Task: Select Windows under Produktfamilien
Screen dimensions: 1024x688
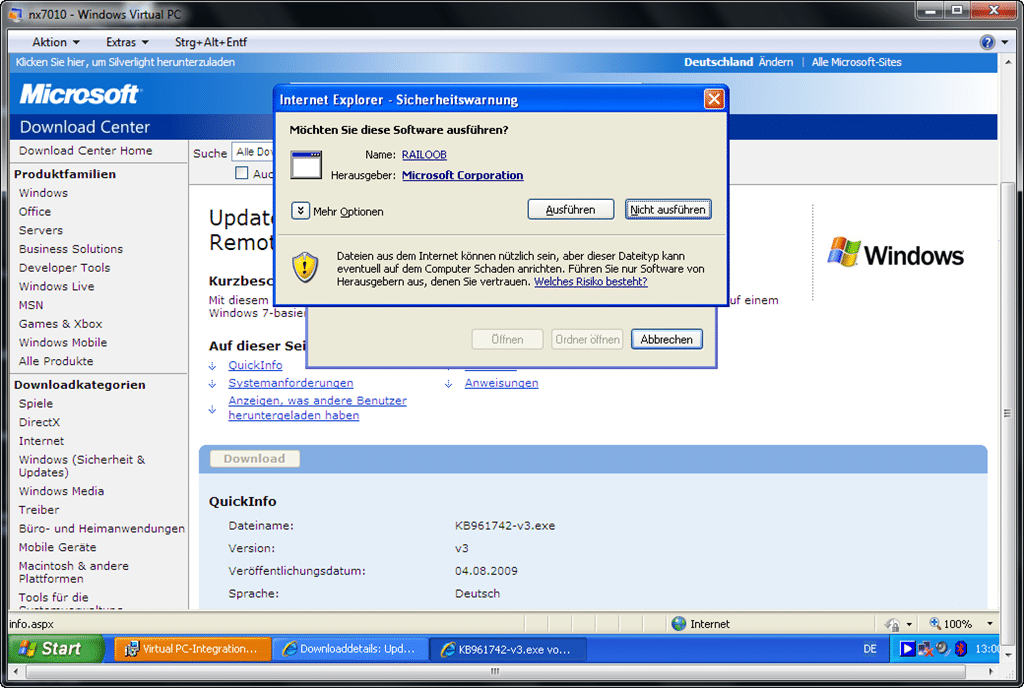Action: (43, 193)
